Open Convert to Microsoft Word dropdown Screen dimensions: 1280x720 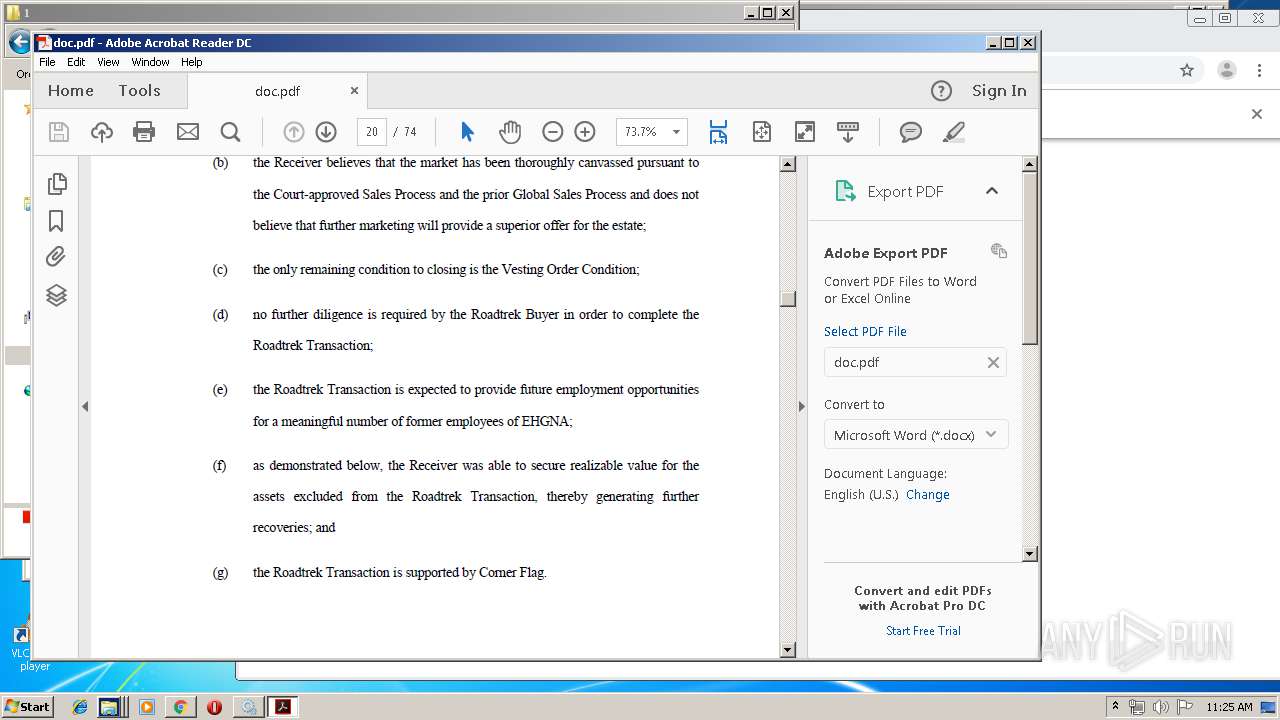pyautogui.click(x=916, y=435)
